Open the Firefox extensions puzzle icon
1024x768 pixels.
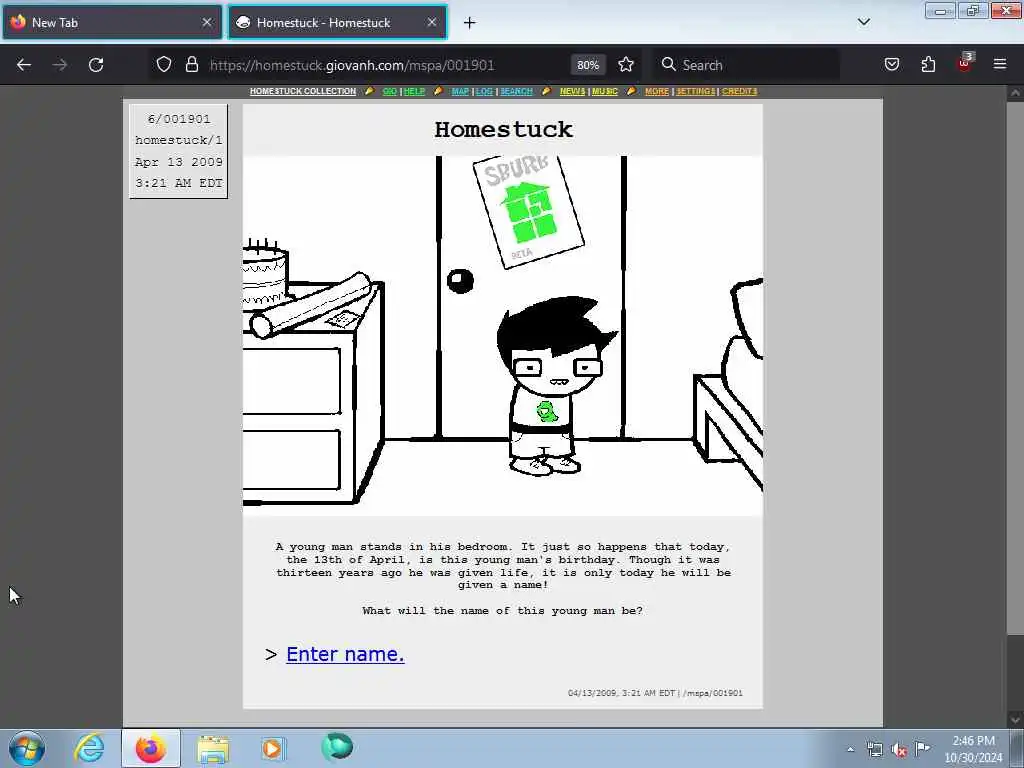pyautogui.click(x=928, y=65)
